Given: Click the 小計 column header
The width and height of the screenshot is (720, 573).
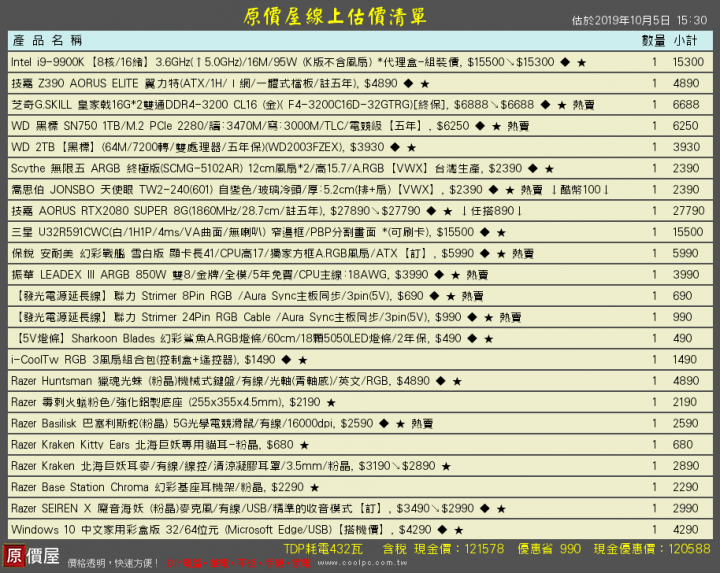Looking at the screenshot, I should tap(685, 41).
